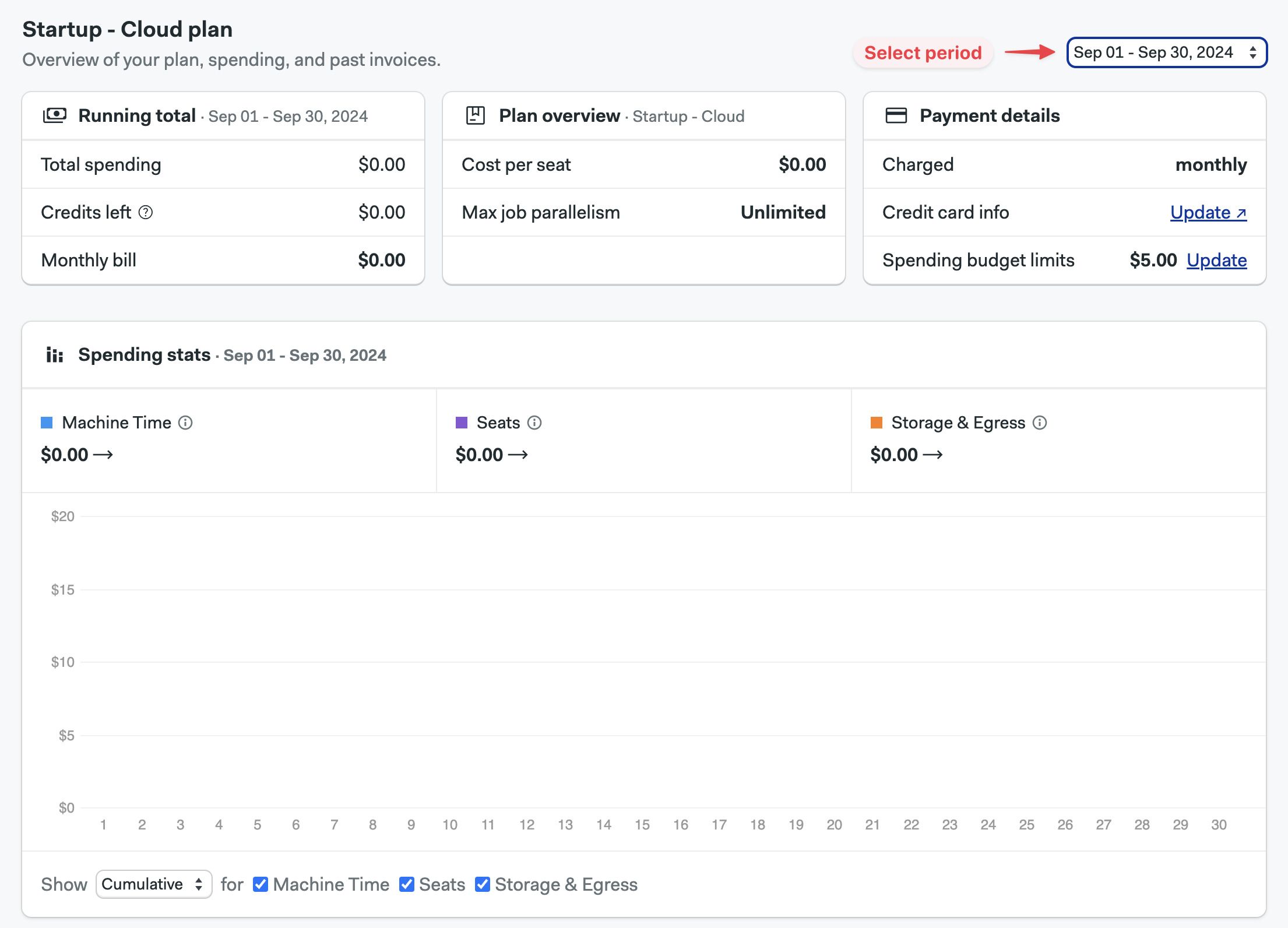Click the $10 y-axis label

[63, 662]
